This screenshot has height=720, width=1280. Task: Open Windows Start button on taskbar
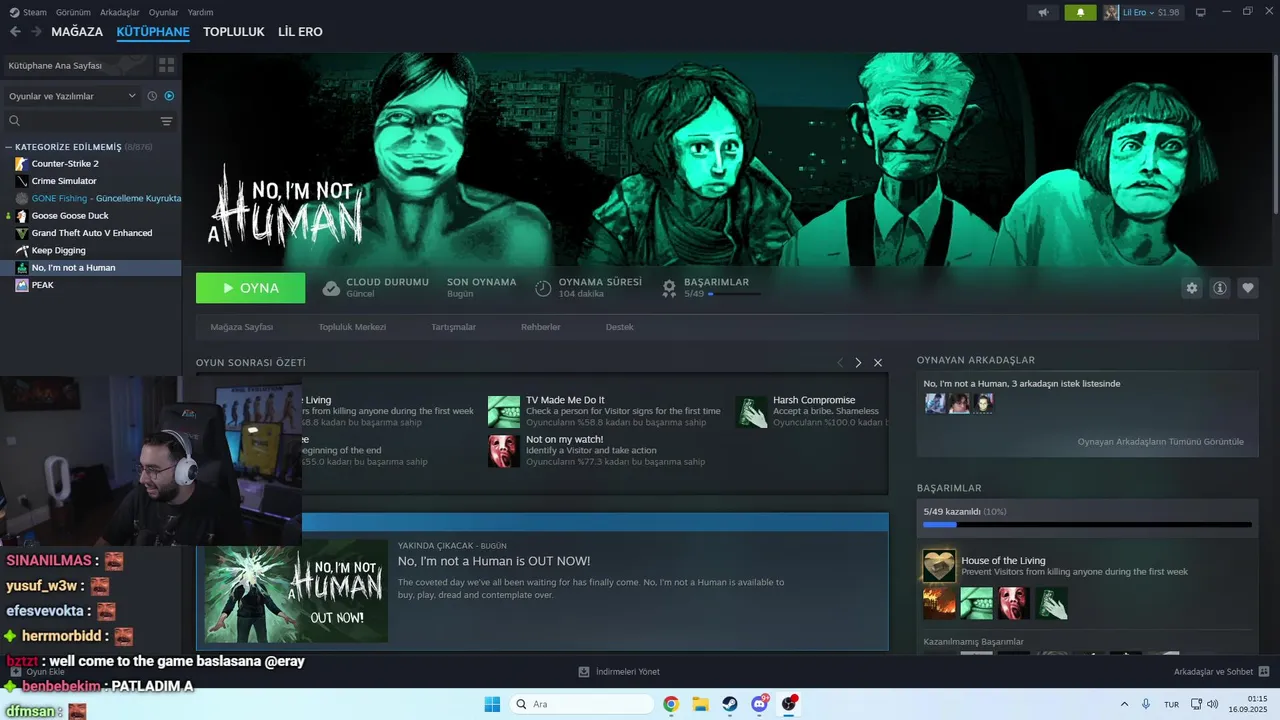pyautogui.click(x=492, y=704)
